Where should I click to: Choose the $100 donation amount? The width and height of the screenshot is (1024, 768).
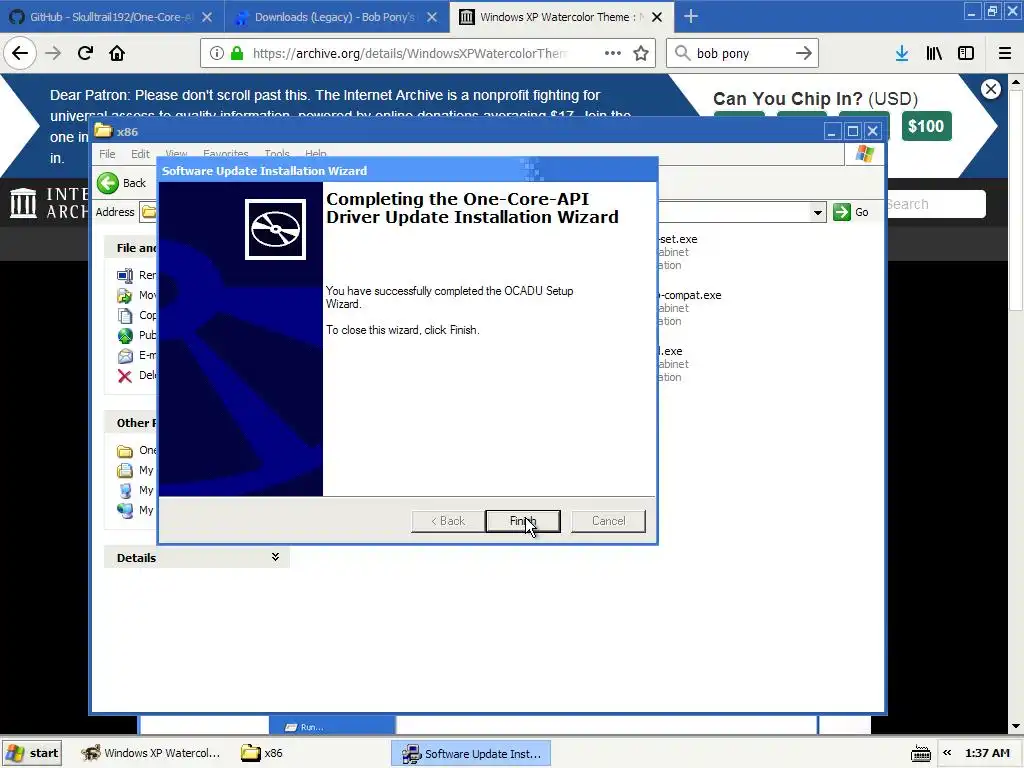pyautogui.click(x=926, y=126)
